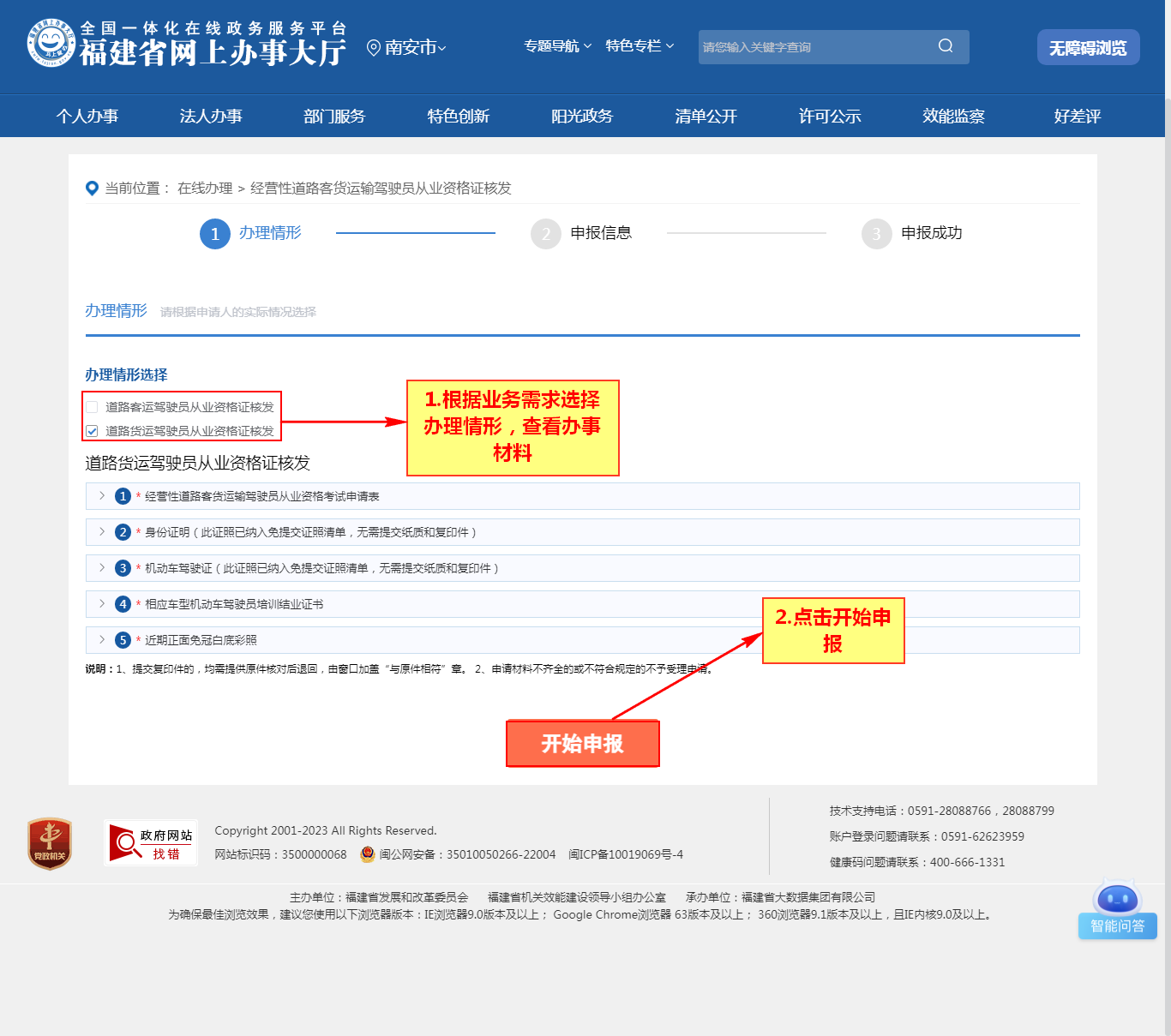The height and width of the screenshot is (1036, 1171).
Task: Click the 在线办理 breadcrumb link
Action: (205, 189)
